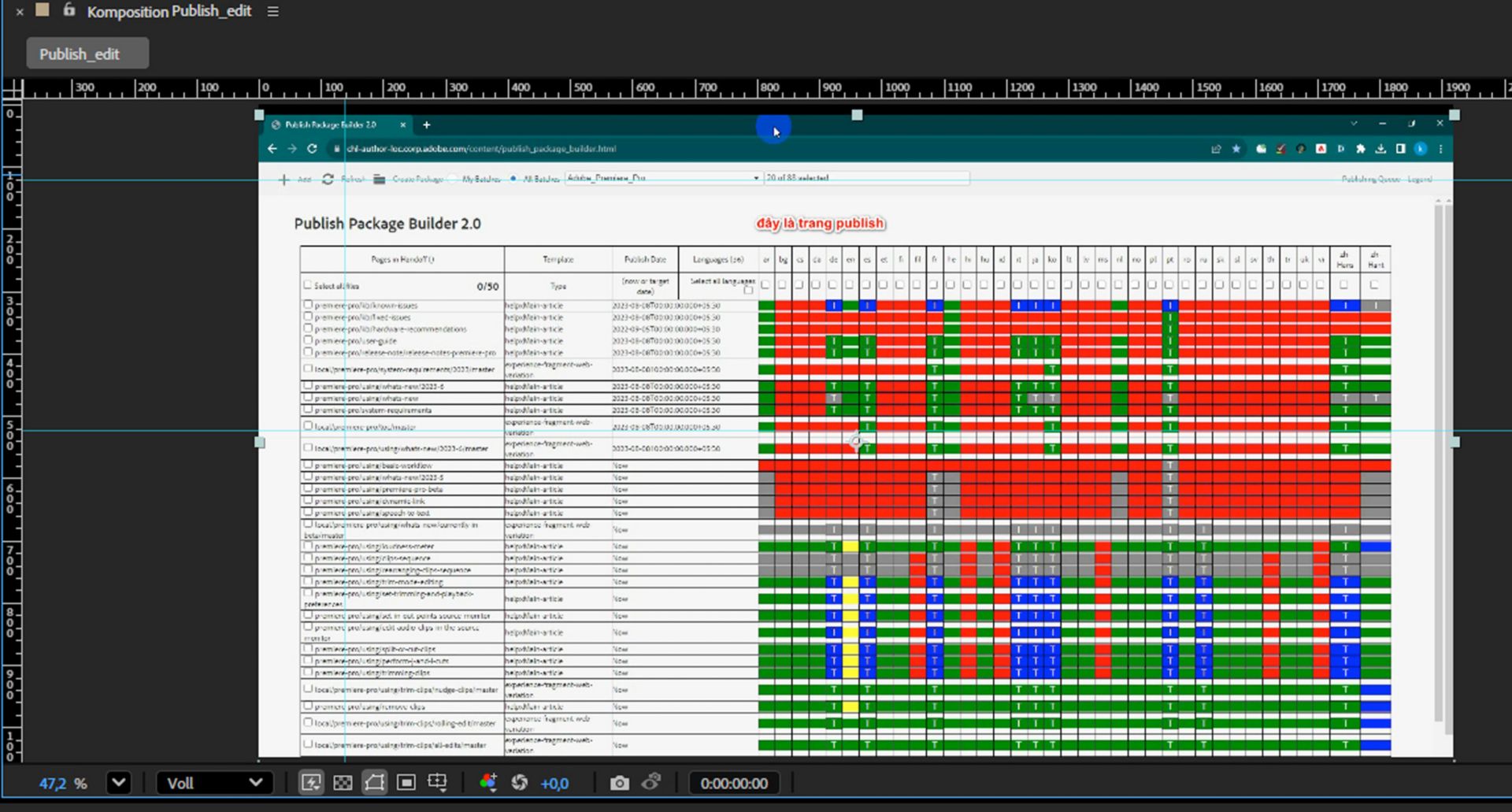Click the +0,0 exposure value
Viewport: 1512px width, 812px height.
pos(554,784)
